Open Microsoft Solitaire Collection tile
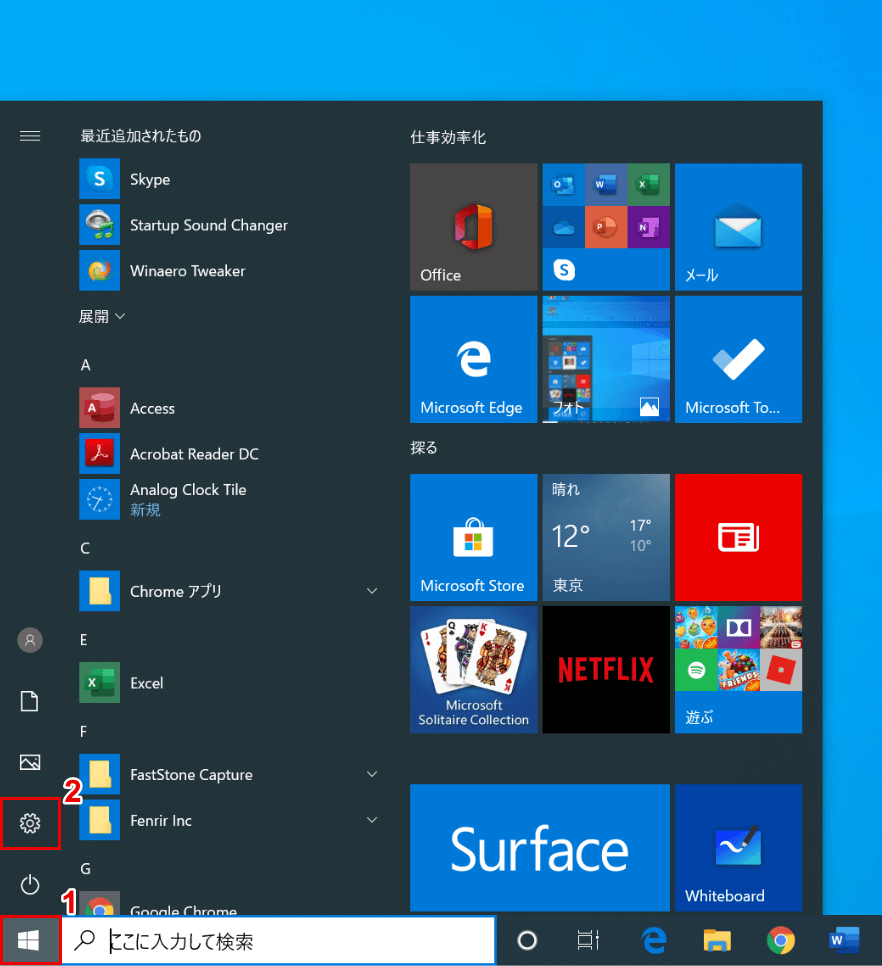The height and width of the screenshot is (966, 882). (474, 670)
